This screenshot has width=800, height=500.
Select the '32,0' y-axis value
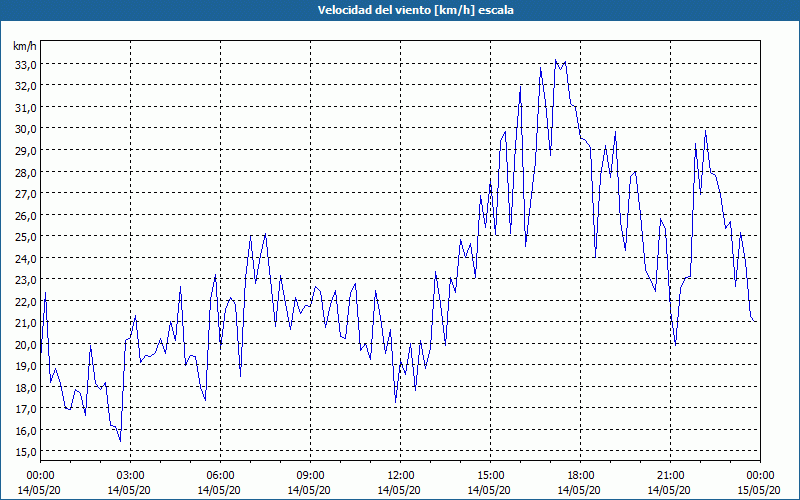[25, 86]
